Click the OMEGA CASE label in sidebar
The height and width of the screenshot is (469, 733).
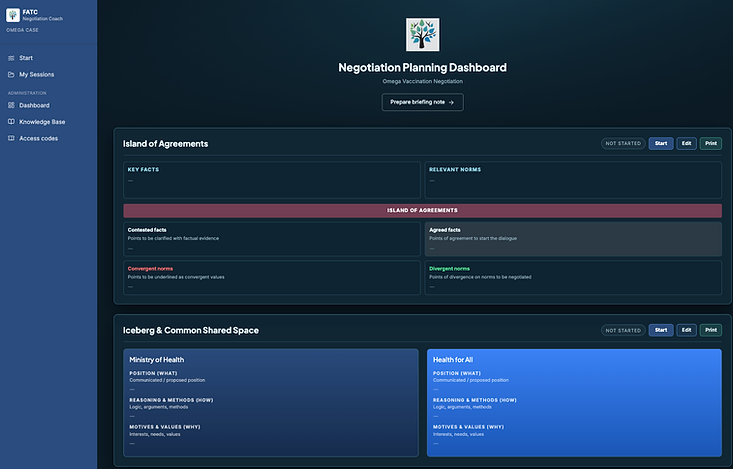tap(22, 30)
